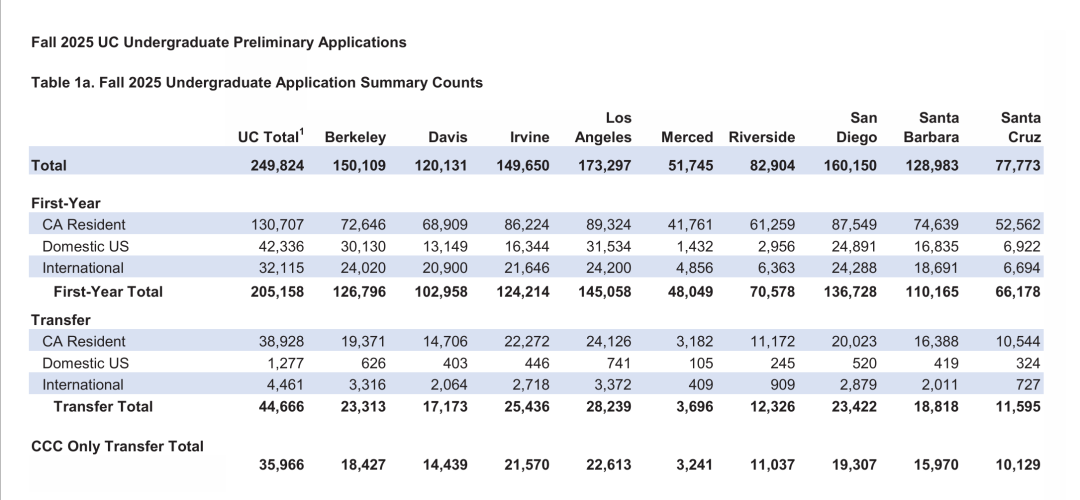The image size is (1080, 500).
Task: Select Santa Cruz total value 77,773
Action: [1018, 165]
